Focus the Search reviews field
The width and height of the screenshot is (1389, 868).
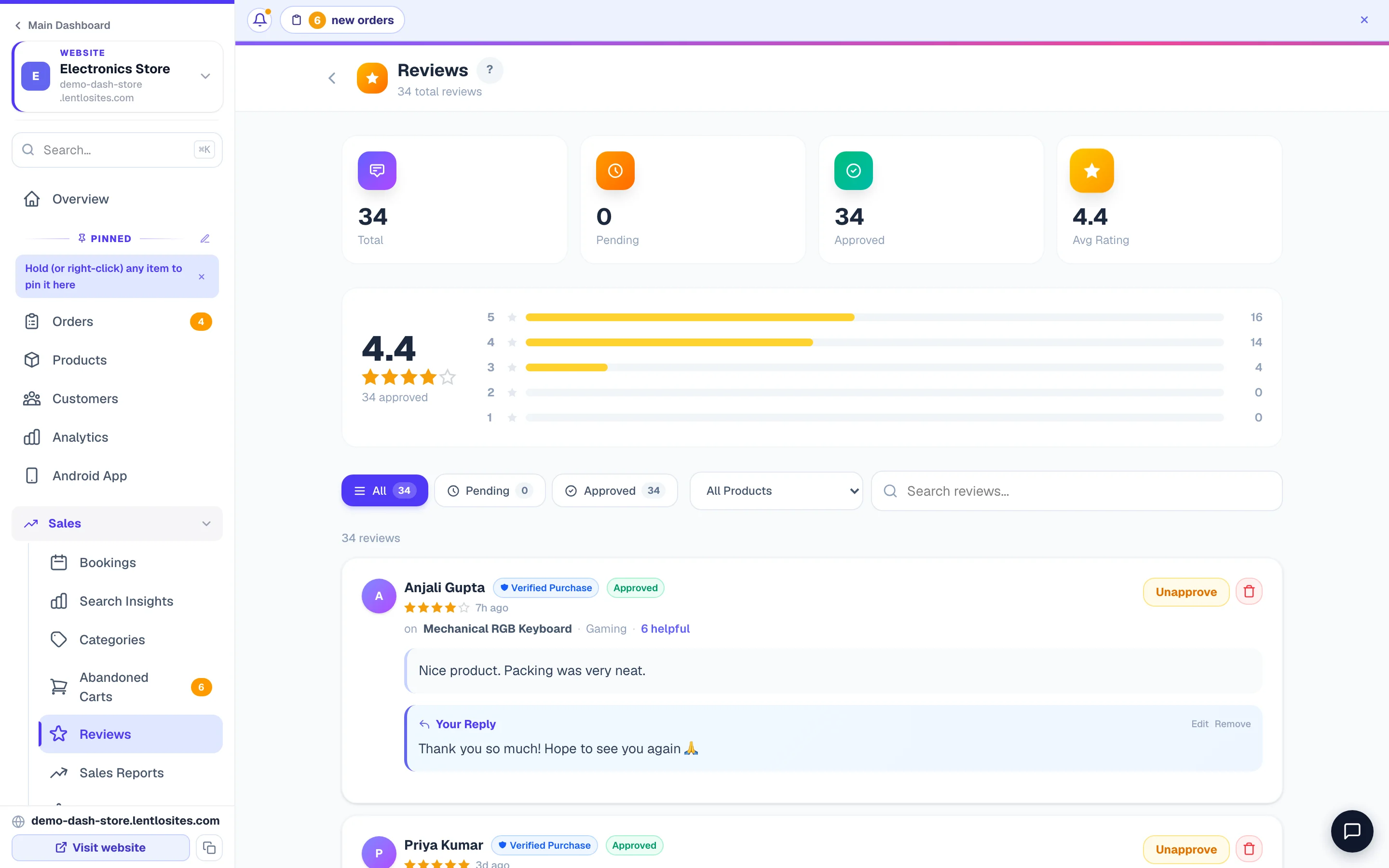[x=1076, y=491]
